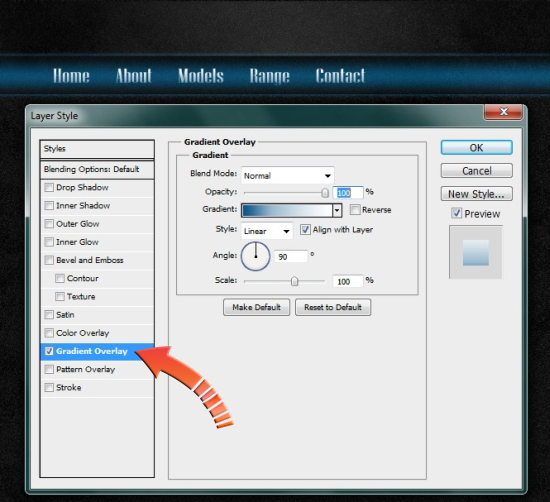Click the Angle dial control
The height and width of the screenshot is (502, 550).
pos(256,256)
